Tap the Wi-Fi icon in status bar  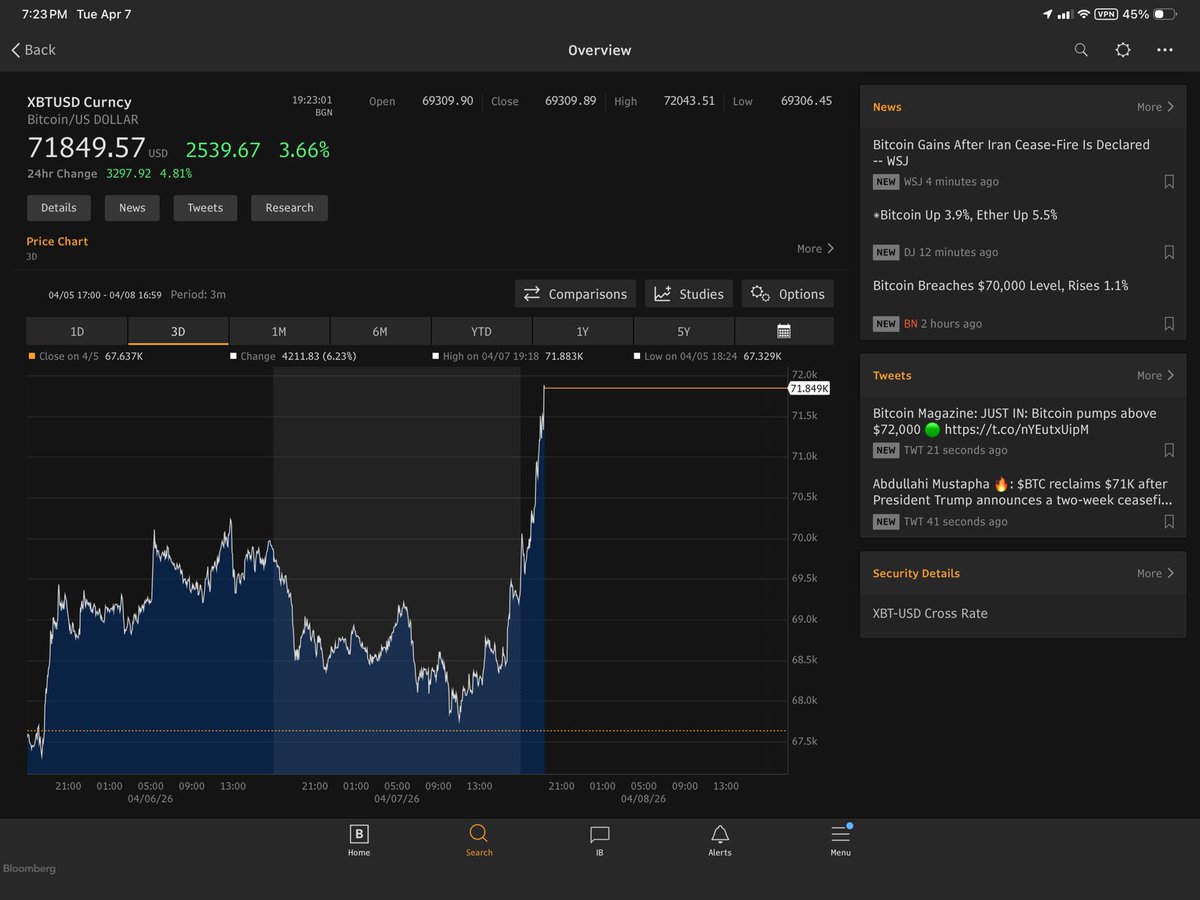(1082, 15)
